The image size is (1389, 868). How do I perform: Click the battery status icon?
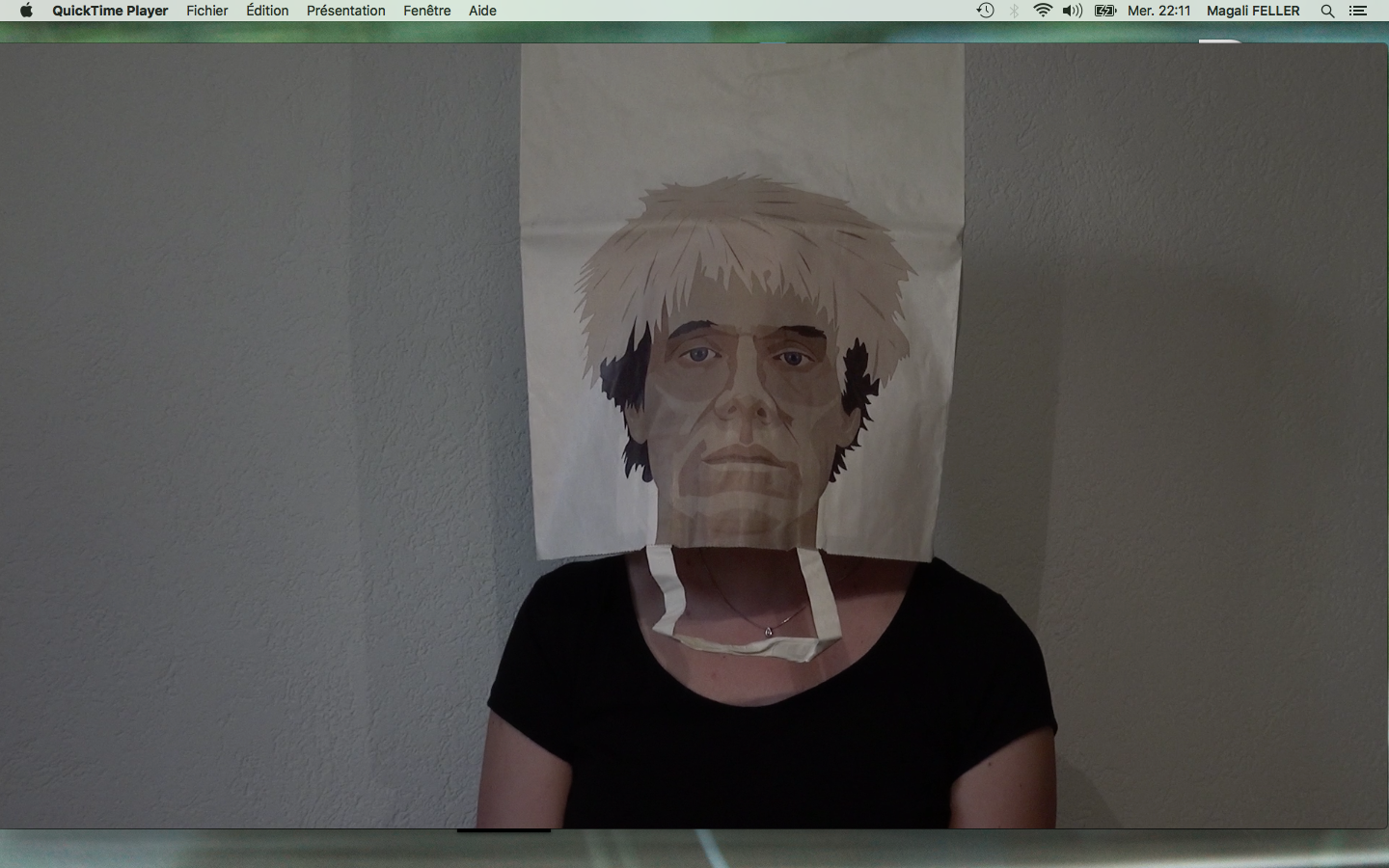click(1105, 11)
